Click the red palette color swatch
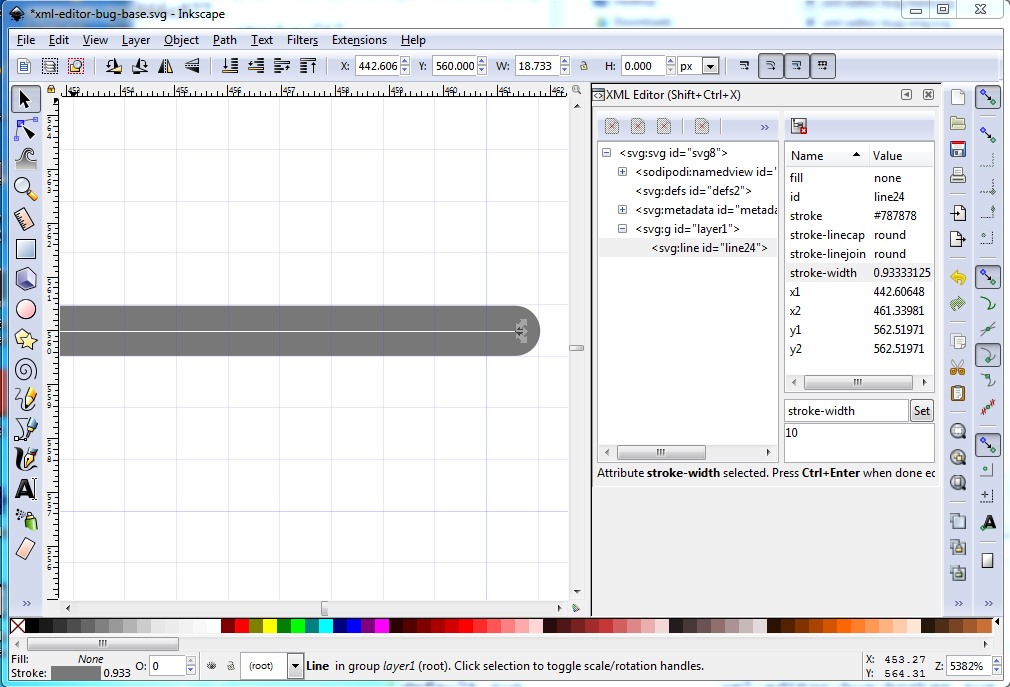 tap(242, 625)
